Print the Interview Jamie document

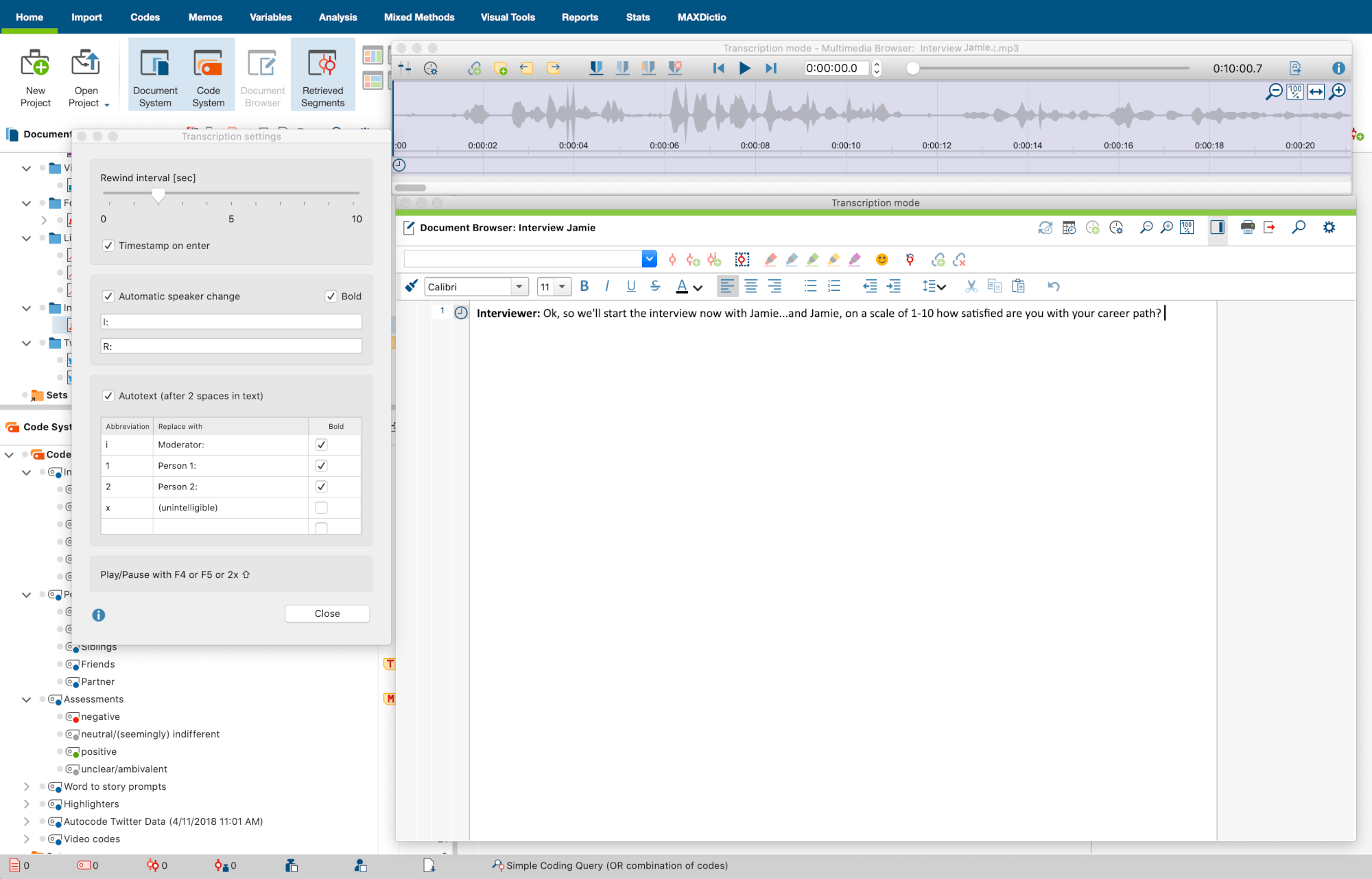point(1248,228)
